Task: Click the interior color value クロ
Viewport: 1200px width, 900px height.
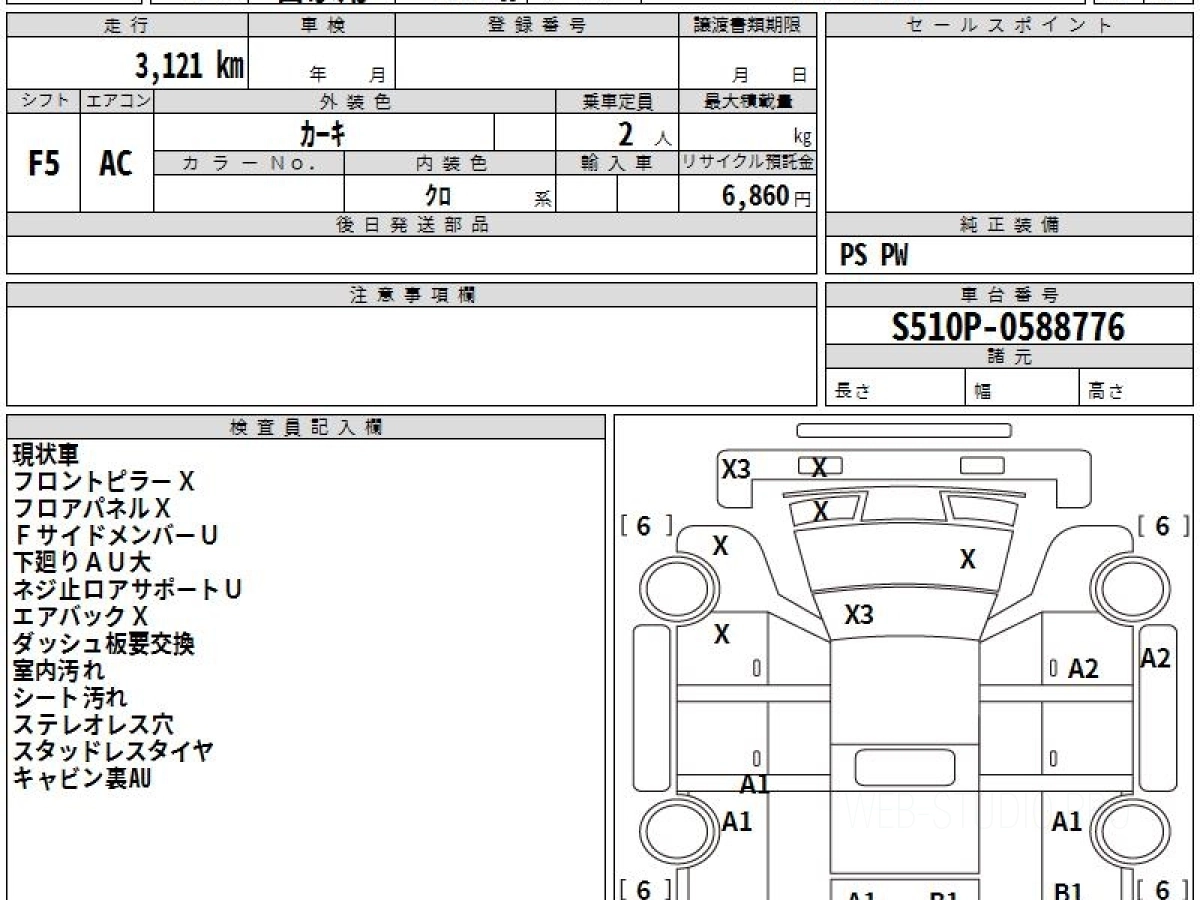Action: click(439, 194)
